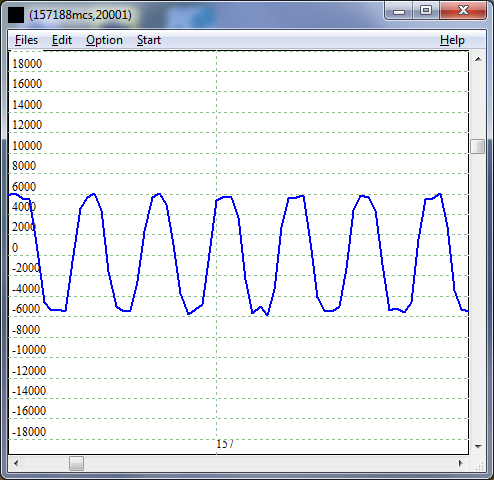Screen dimensions: 494x480
Task: Click the horizontal scrollbar thumb
Action: pos(76,463)
